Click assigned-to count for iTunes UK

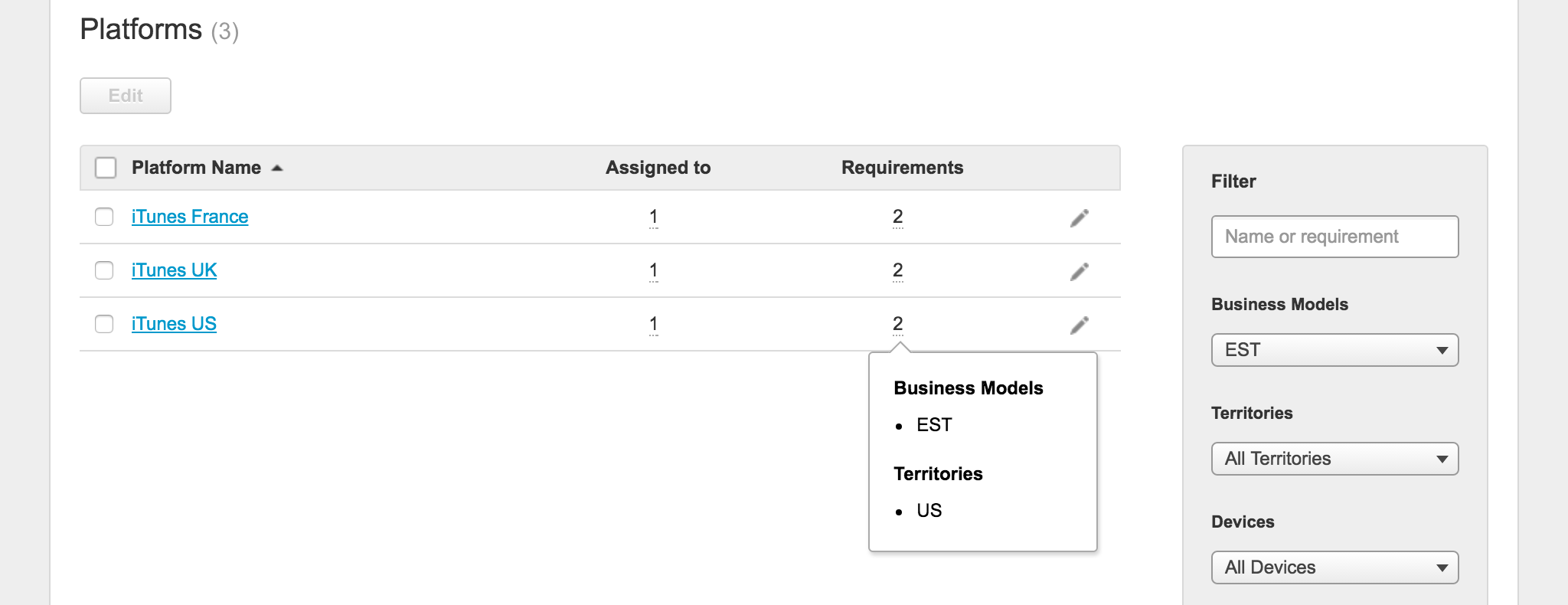653,271
